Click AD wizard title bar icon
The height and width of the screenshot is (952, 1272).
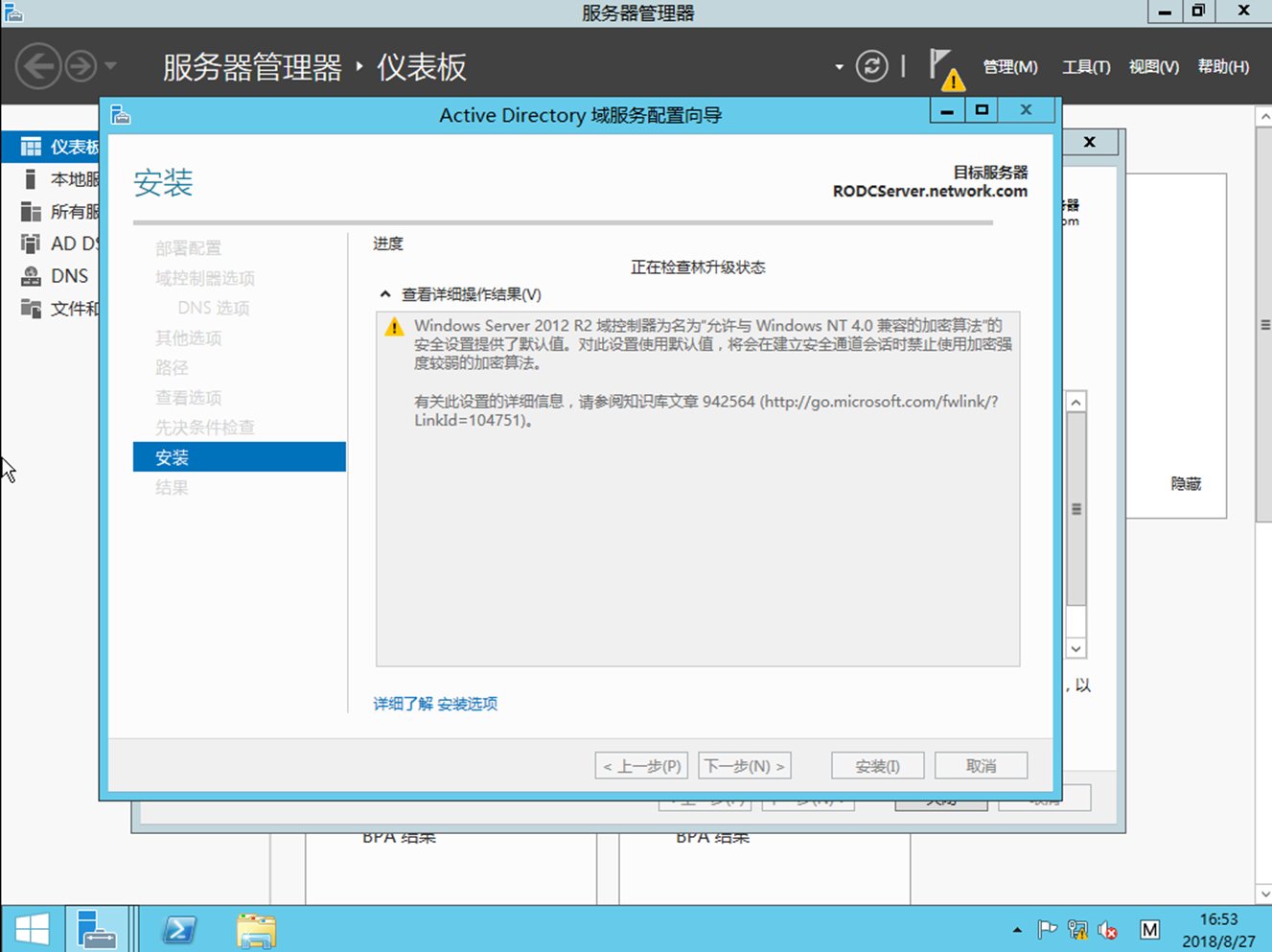[121, 115]
